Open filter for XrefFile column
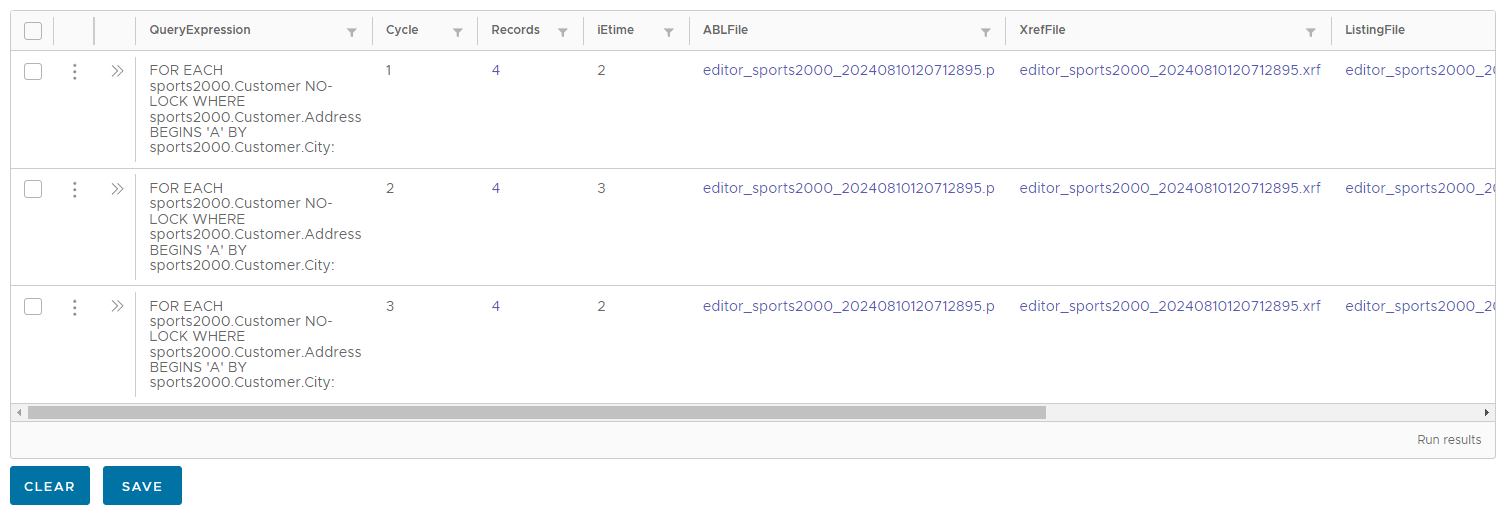 click(1310, 32)
